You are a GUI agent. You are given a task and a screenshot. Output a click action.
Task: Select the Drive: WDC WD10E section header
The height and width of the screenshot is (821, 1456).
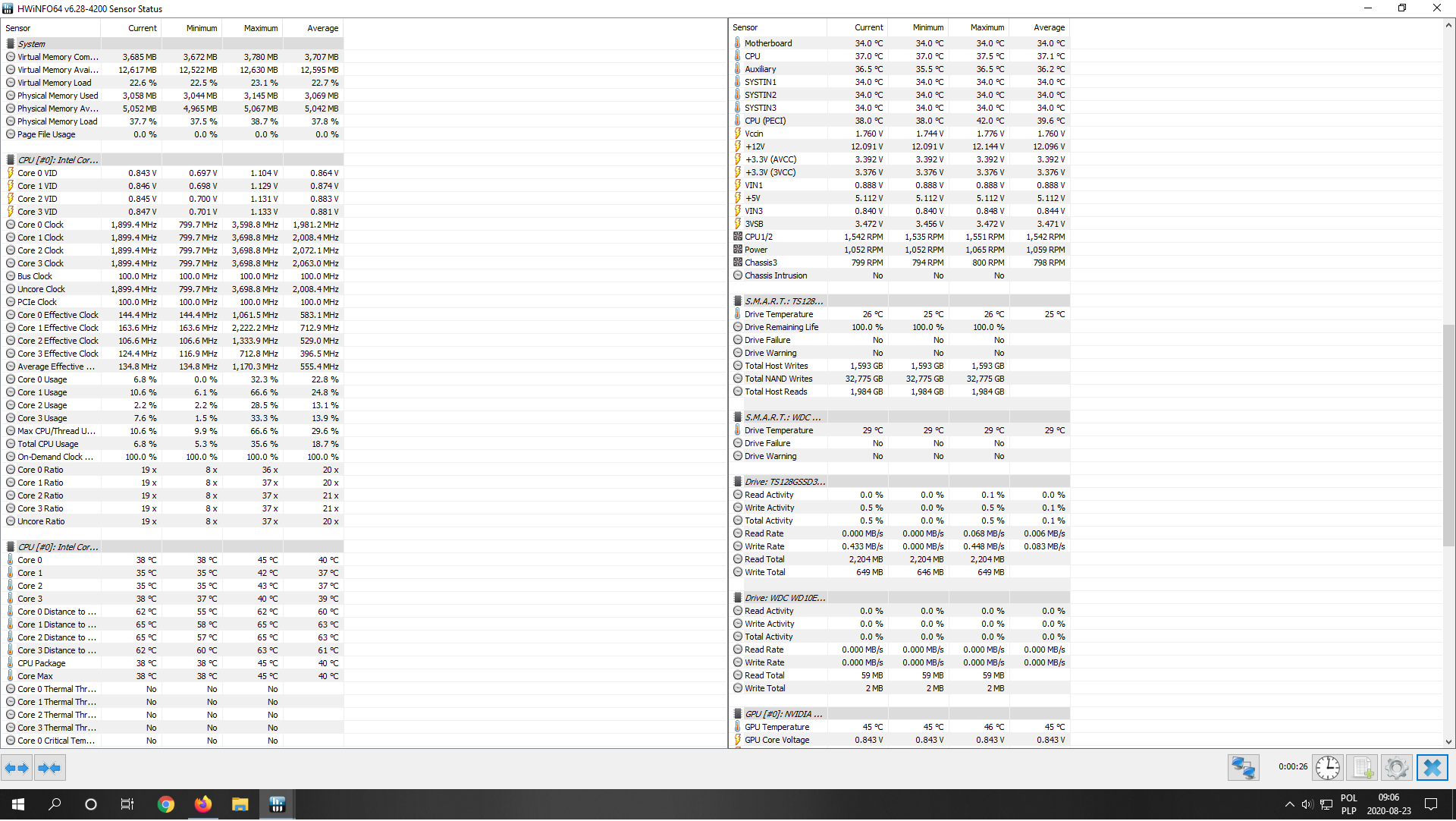(900, 598)
